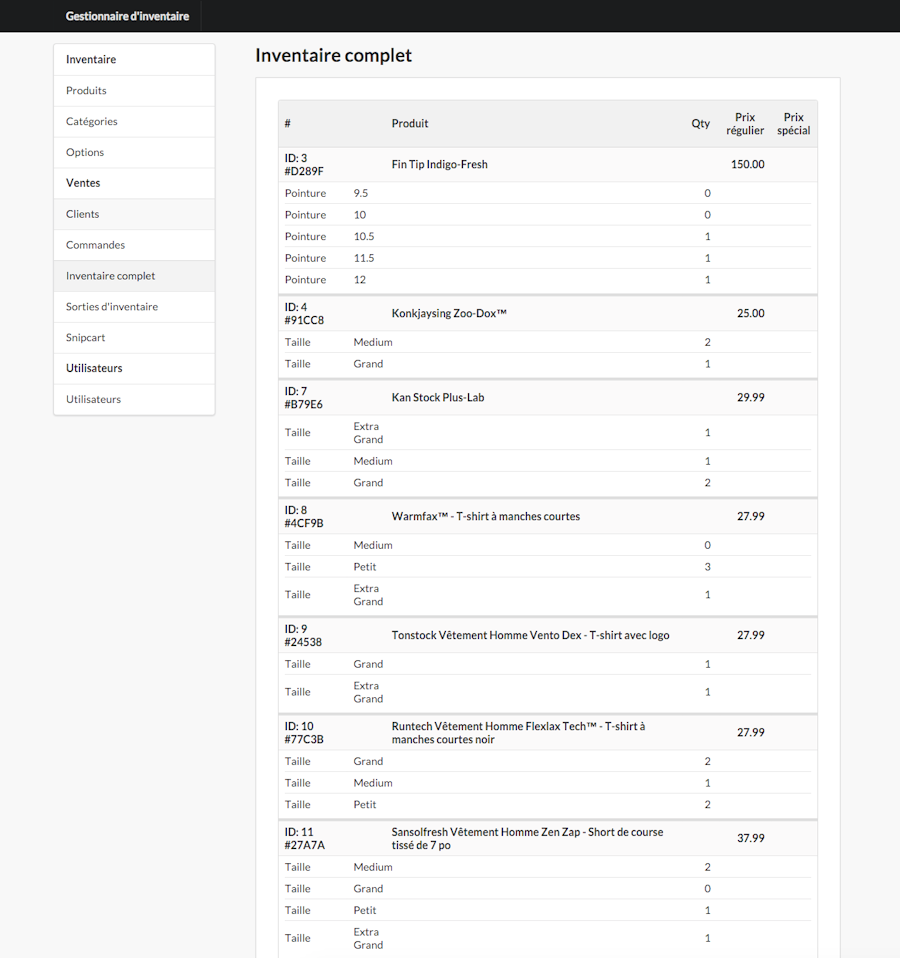The width and height of the screenshot is (900, 958).
Task: Click the 150.00 price value
Action: [x=748, y=164]
